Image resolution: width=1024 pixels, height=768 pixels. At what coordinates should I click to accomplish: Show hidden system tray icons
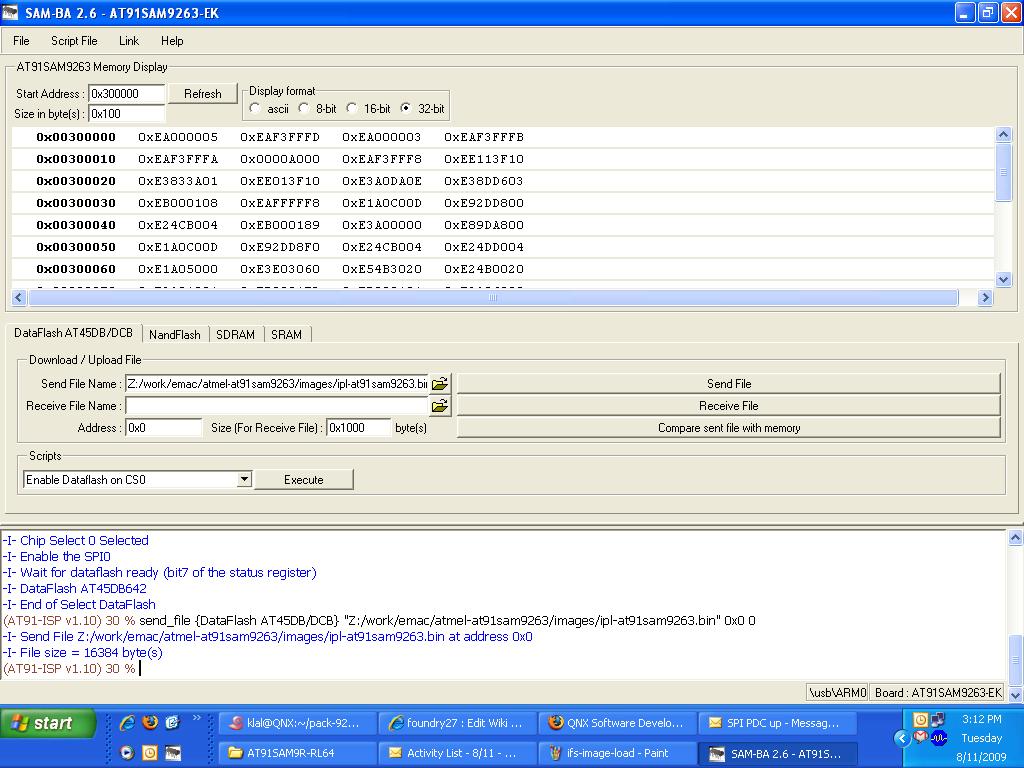(901, 738)
